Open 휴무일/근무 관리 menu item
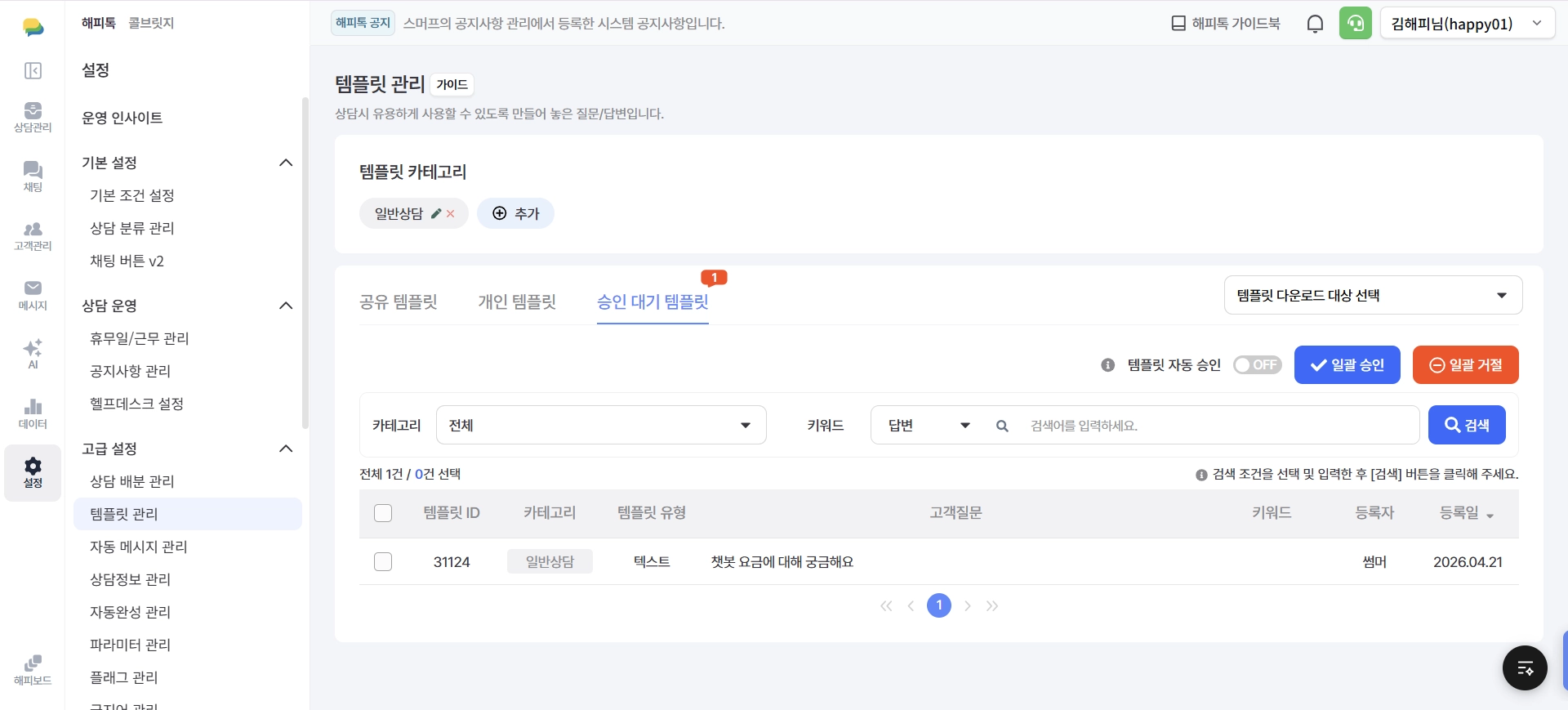The height and width of the screenshot is (710, 1568). [140, 338]
